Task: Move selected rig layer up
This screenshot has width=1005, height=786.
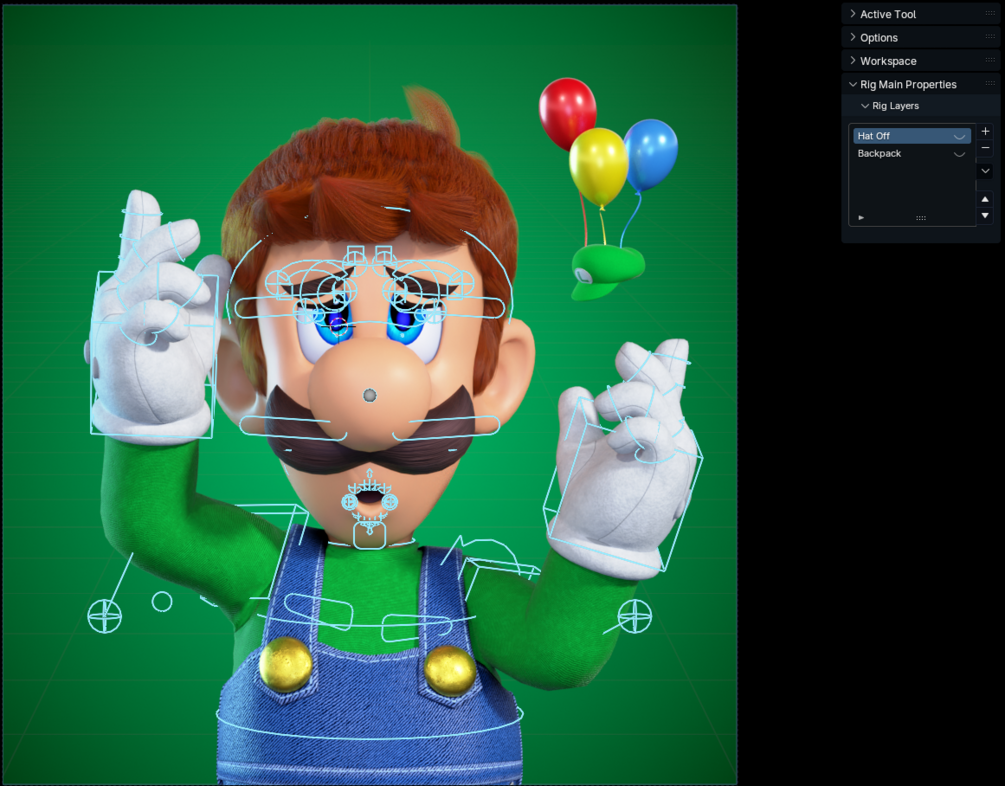Action: pyautogui.click(x=985, y=199)
